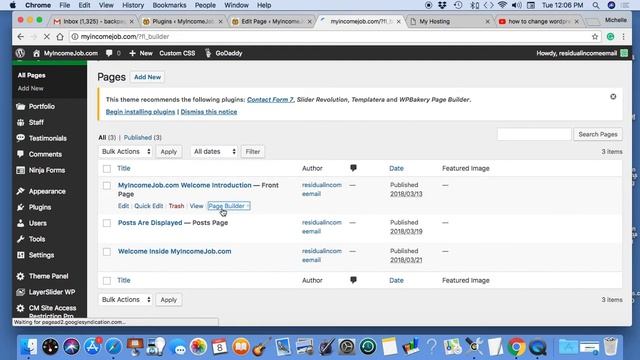This screenshot has width=640, height=360.
Task: Open Comments in the sidebar
Action: [x=45, y=154]
